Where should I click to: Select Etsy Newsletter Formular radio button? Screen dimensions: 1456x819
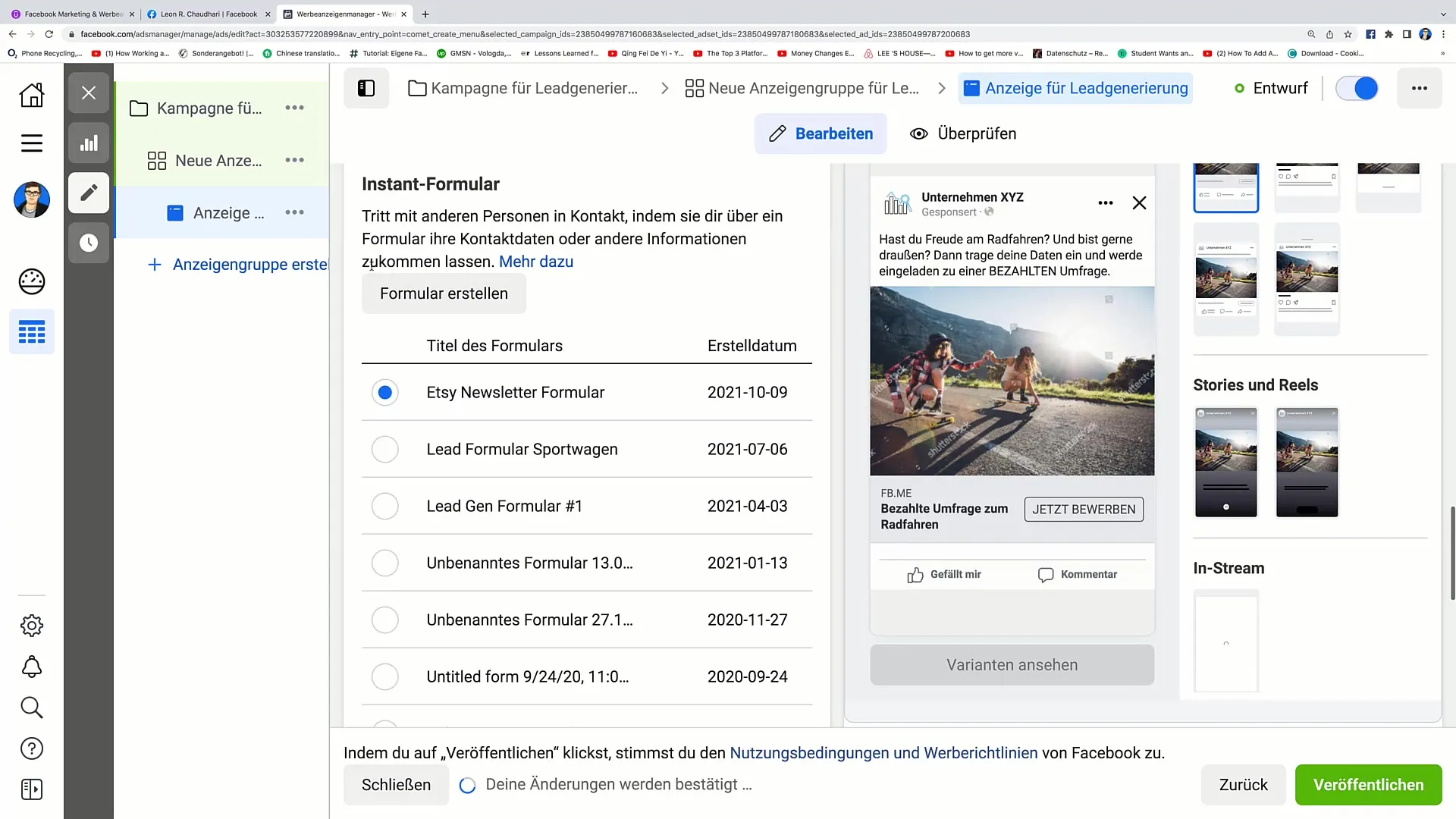385,392
